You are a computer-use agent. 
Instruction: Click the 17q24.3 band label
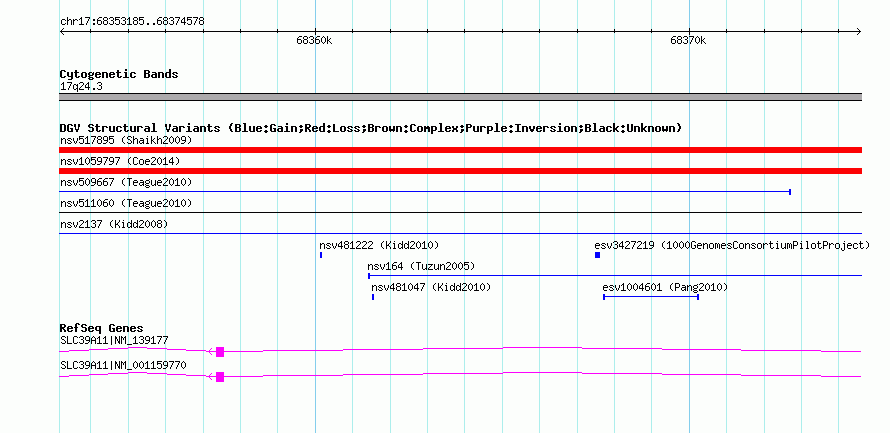point(81,87)
